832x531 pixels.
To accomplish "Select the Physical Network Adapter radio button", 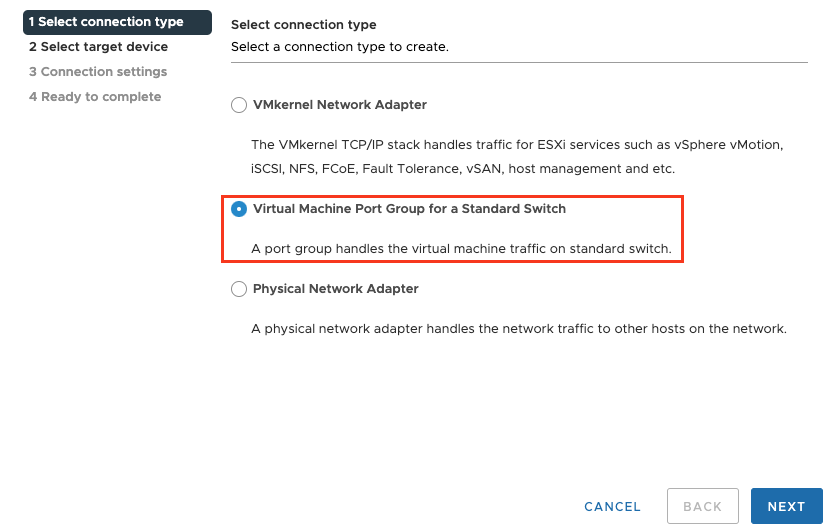I will [x=238, y=289].
